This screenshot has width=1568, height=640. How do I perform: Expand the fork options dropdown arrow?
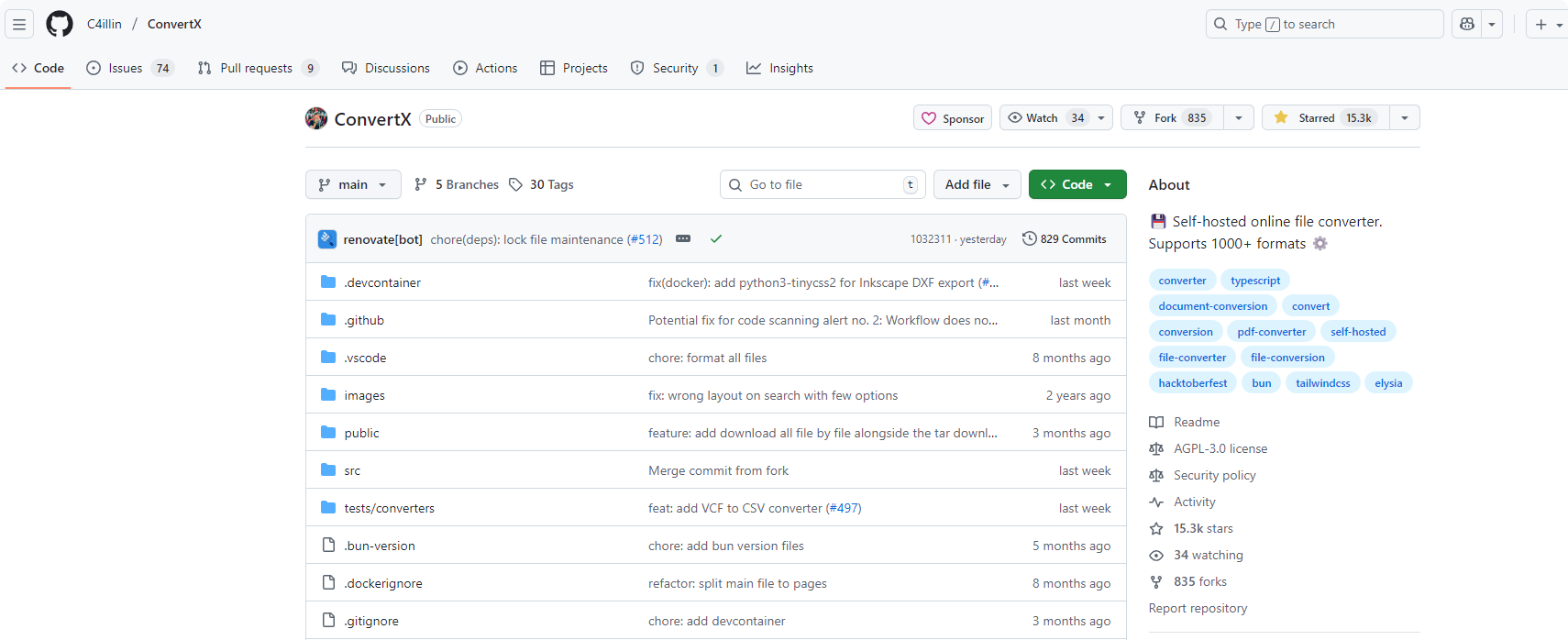(1239, 117)
